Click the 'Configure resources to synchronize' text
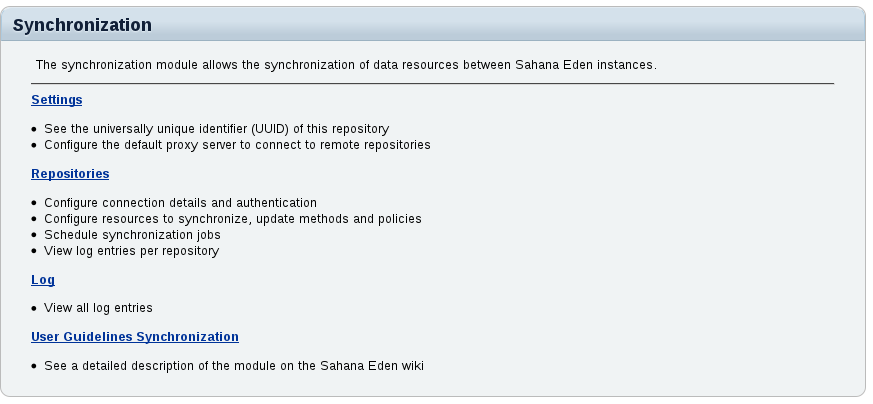873x404 pixels. pos(232,219)
